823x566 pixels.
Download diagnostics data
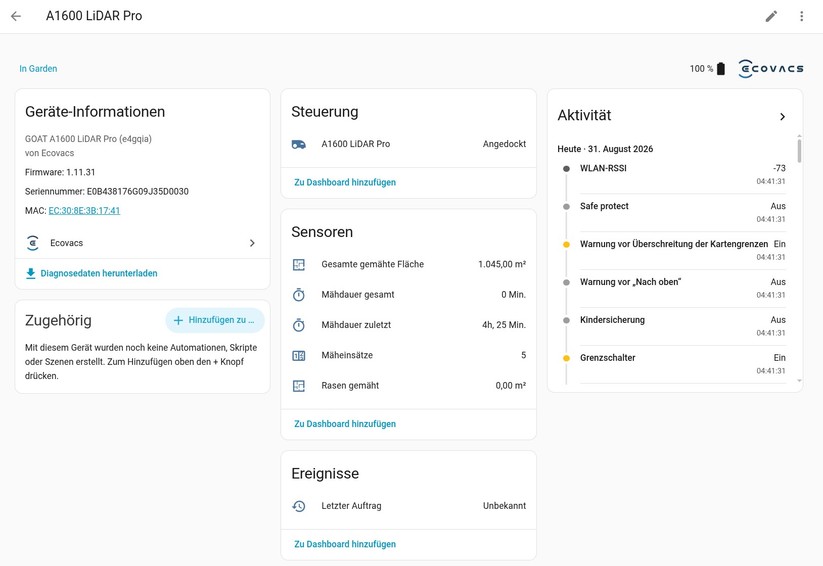[92, 274]
